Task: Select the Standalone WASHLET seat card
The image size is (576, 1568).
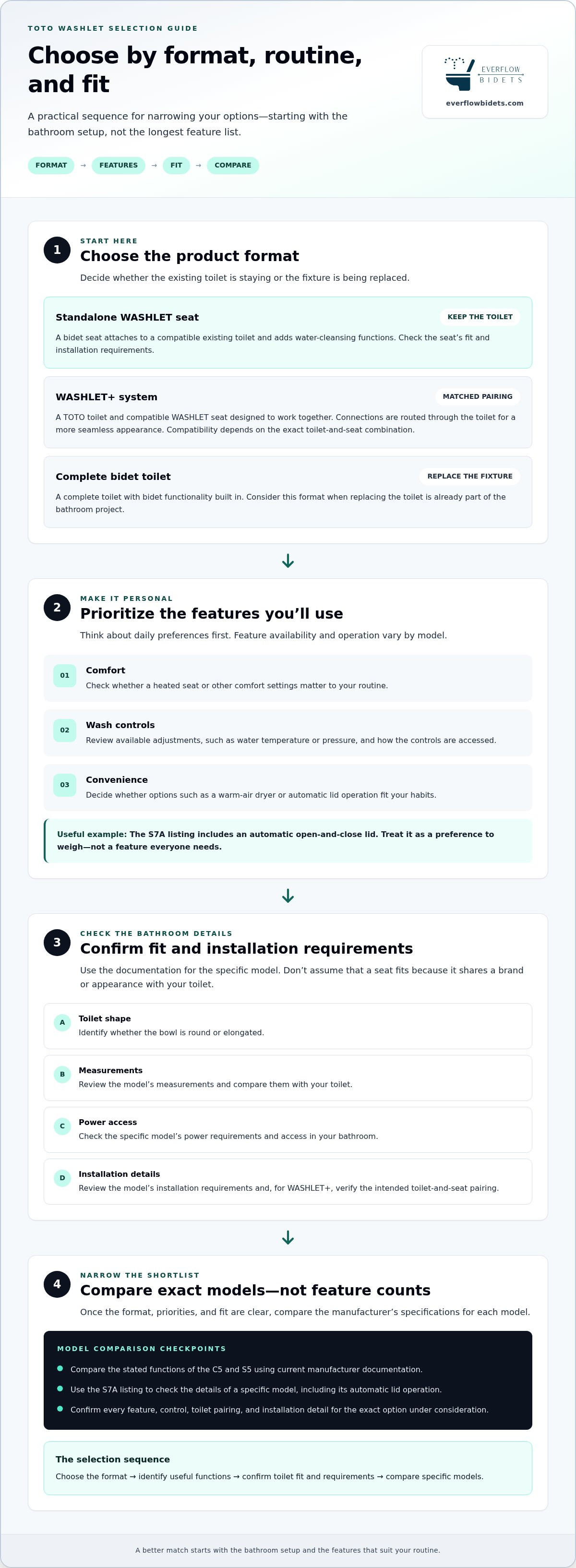Action: pos(288,333)
